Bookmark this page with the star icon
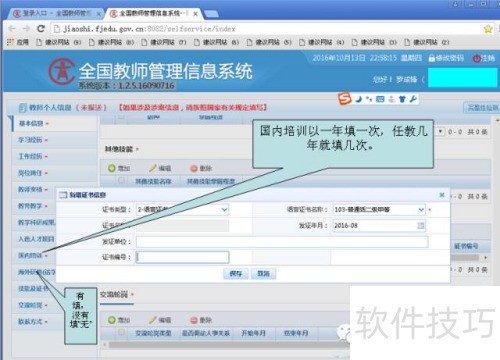This screenshot has width=500, height=360. tap(488, 29)
